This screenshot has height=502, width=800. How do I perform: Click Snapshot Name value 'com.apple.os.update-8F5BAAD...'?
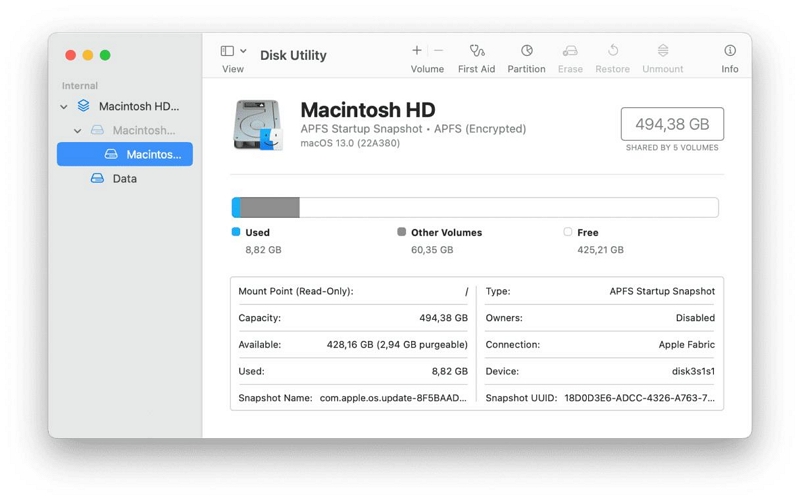[x=393, y=398]
